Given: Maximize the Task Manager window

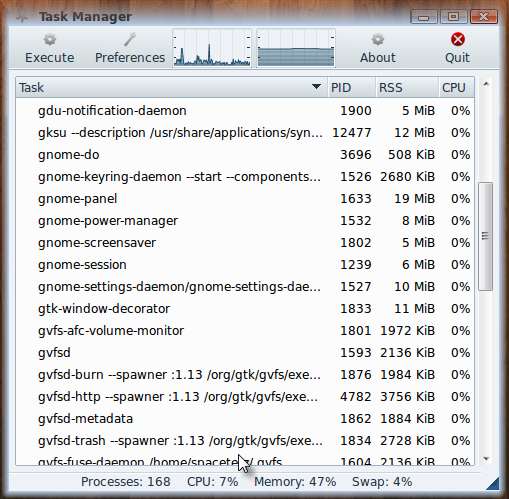Looking at the screenshot, I should [453, 17].
